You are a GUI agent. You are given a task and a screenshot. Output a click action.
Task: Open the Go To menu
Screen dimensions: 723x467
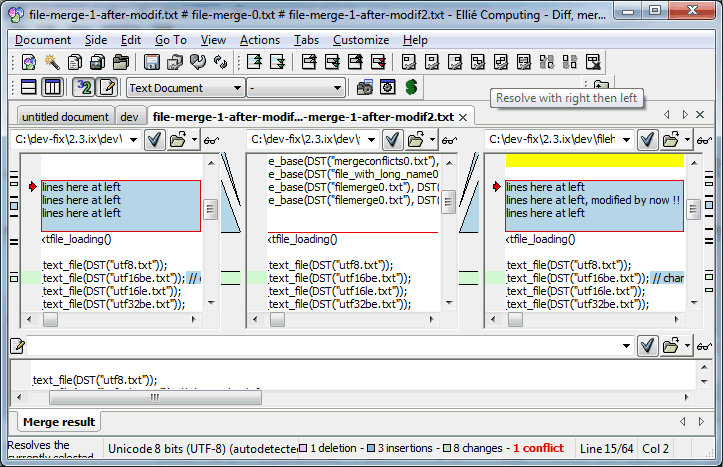171,40
